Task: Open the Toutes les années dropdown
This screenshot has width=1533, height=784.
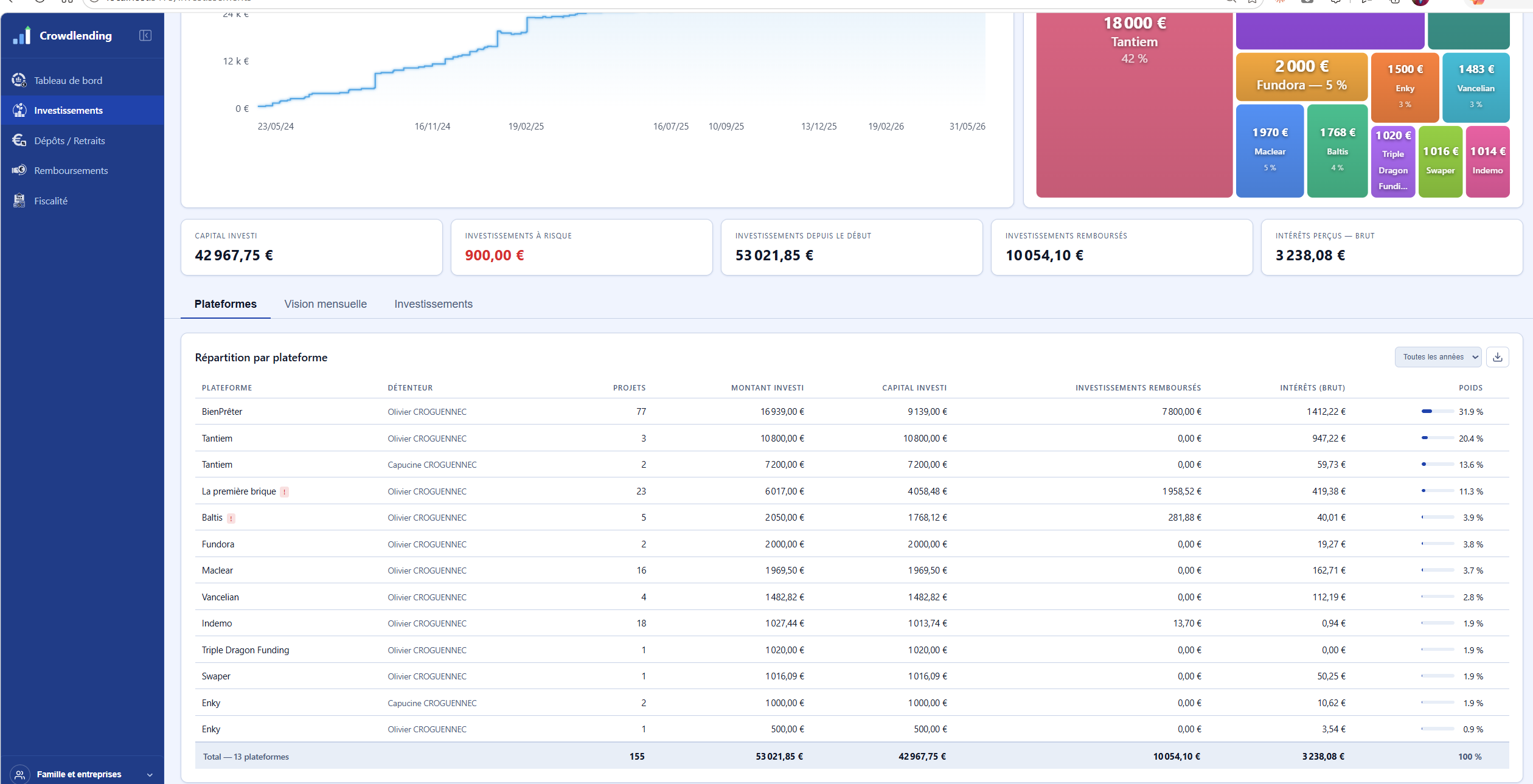Action: point(1438,357)
